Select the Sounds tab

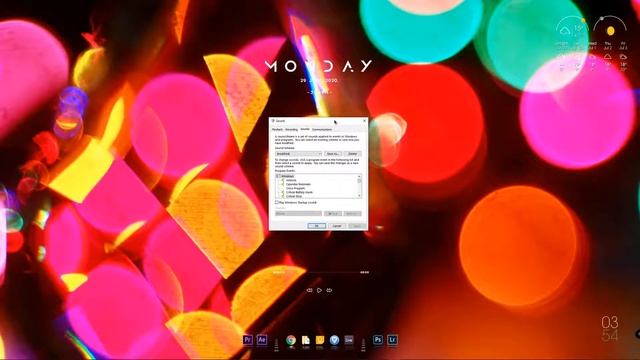click(x=305, y=129)
